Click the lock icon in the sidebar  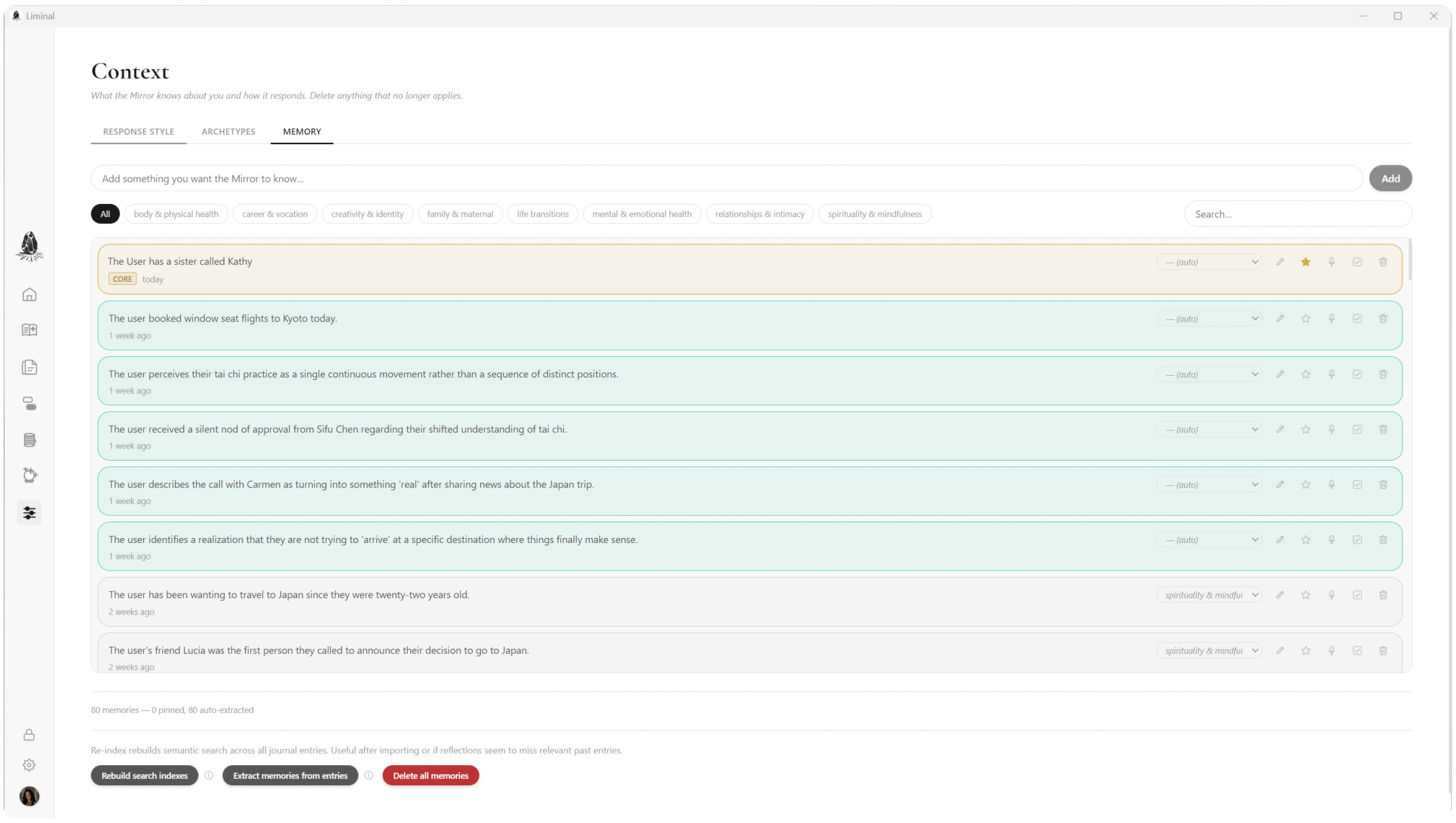(x=29, y=735)
